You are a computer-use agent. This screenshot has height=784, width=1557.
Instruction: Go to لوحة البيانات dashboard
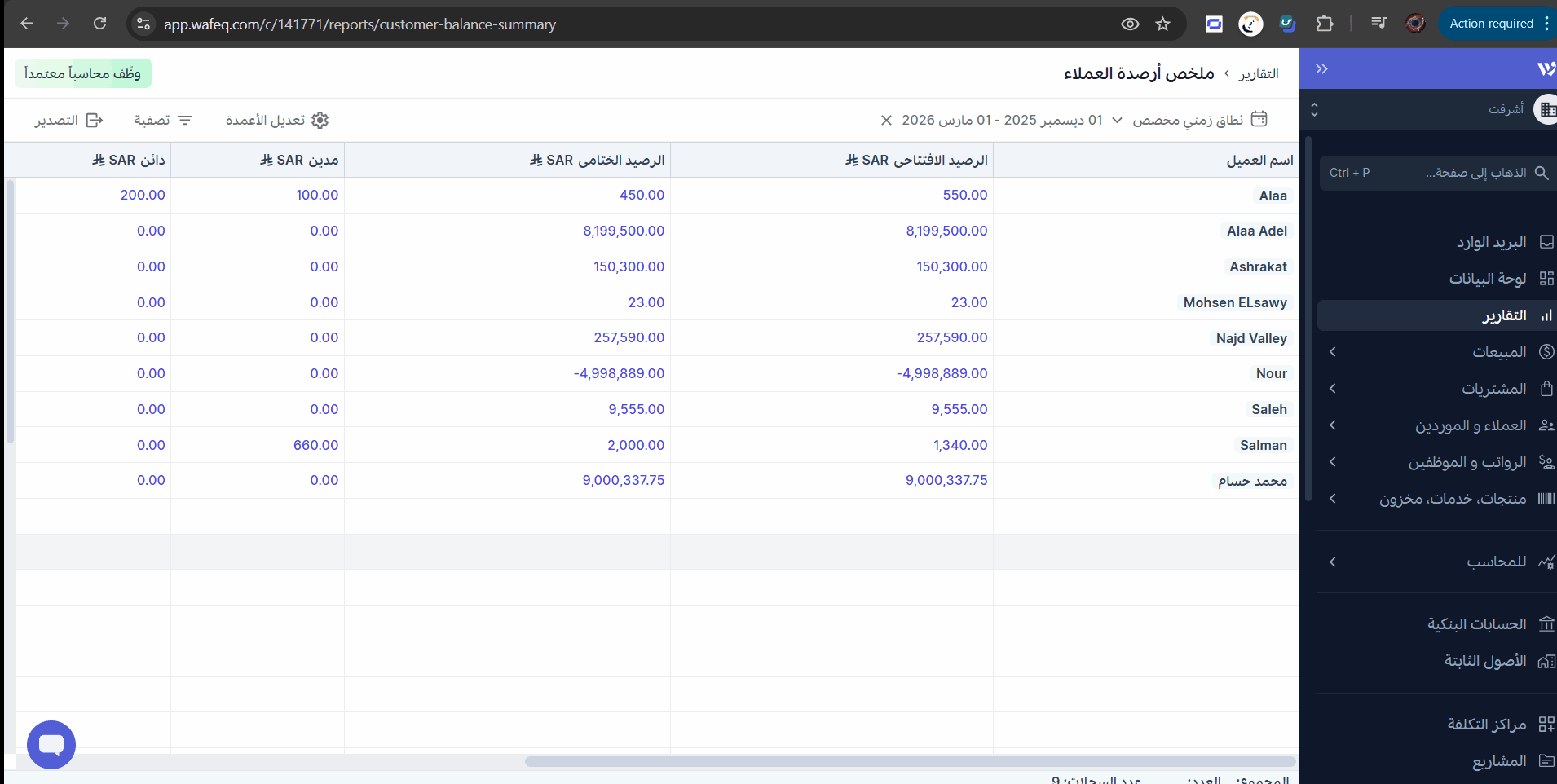[x=1487, y=279]
